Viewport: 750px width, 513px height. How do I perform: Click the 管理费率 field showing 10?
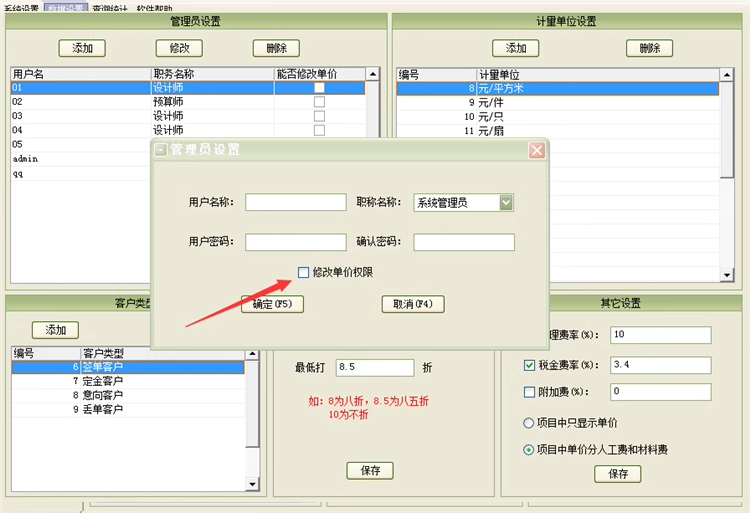click(x=661, y=335)
